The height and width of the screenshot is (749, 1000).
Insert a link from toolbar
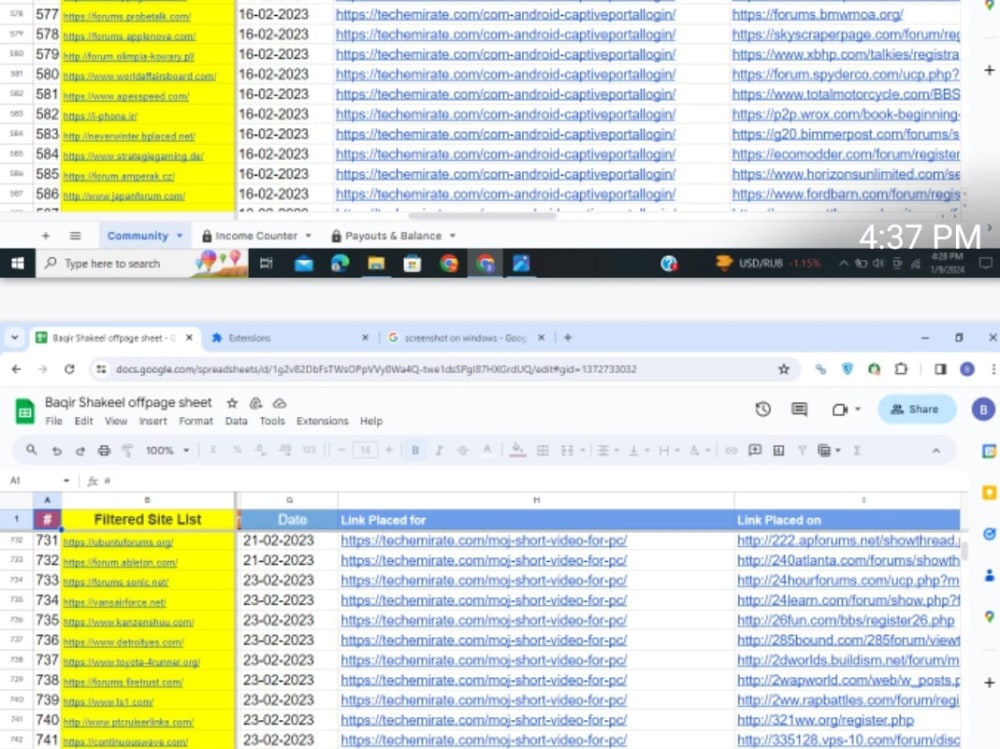coord(731,450)
